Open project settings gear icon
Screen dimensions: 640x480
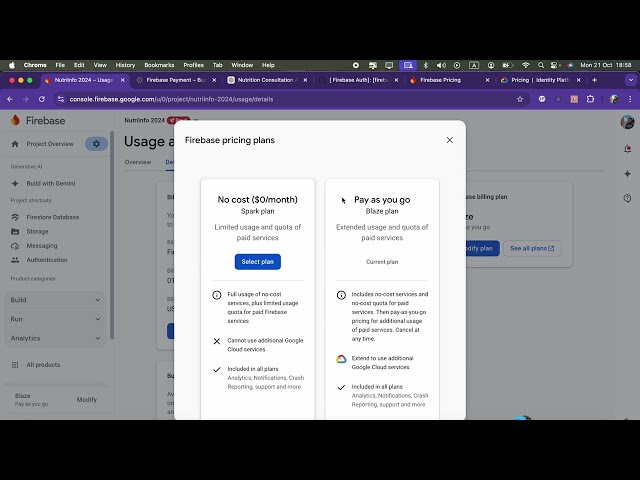point(96,144)
